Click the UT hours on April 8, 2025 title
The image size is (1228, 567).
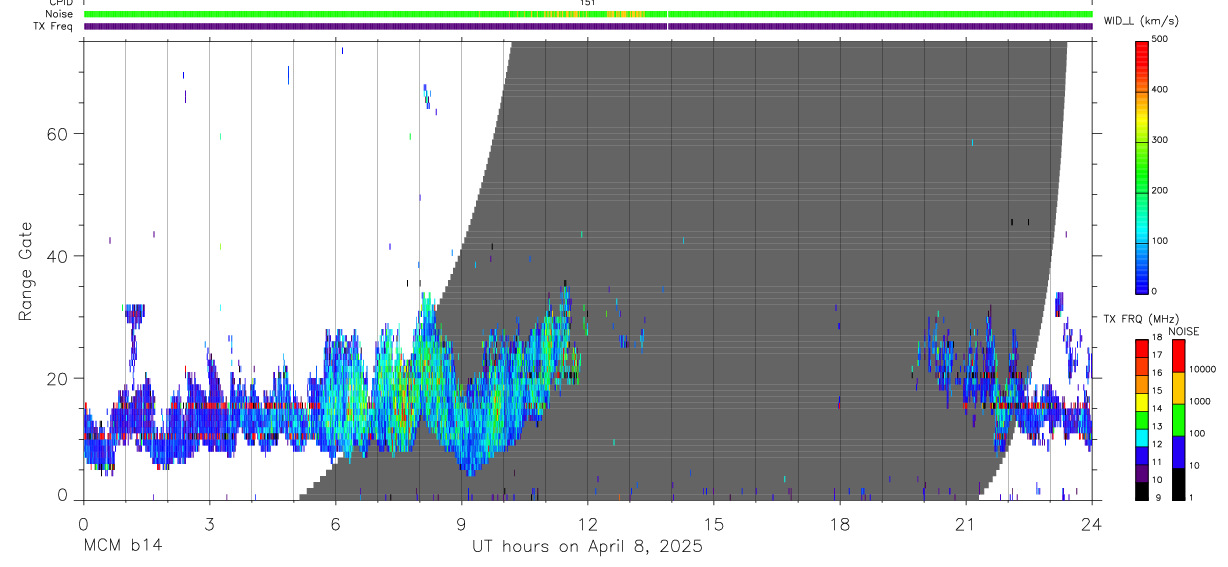587,546
